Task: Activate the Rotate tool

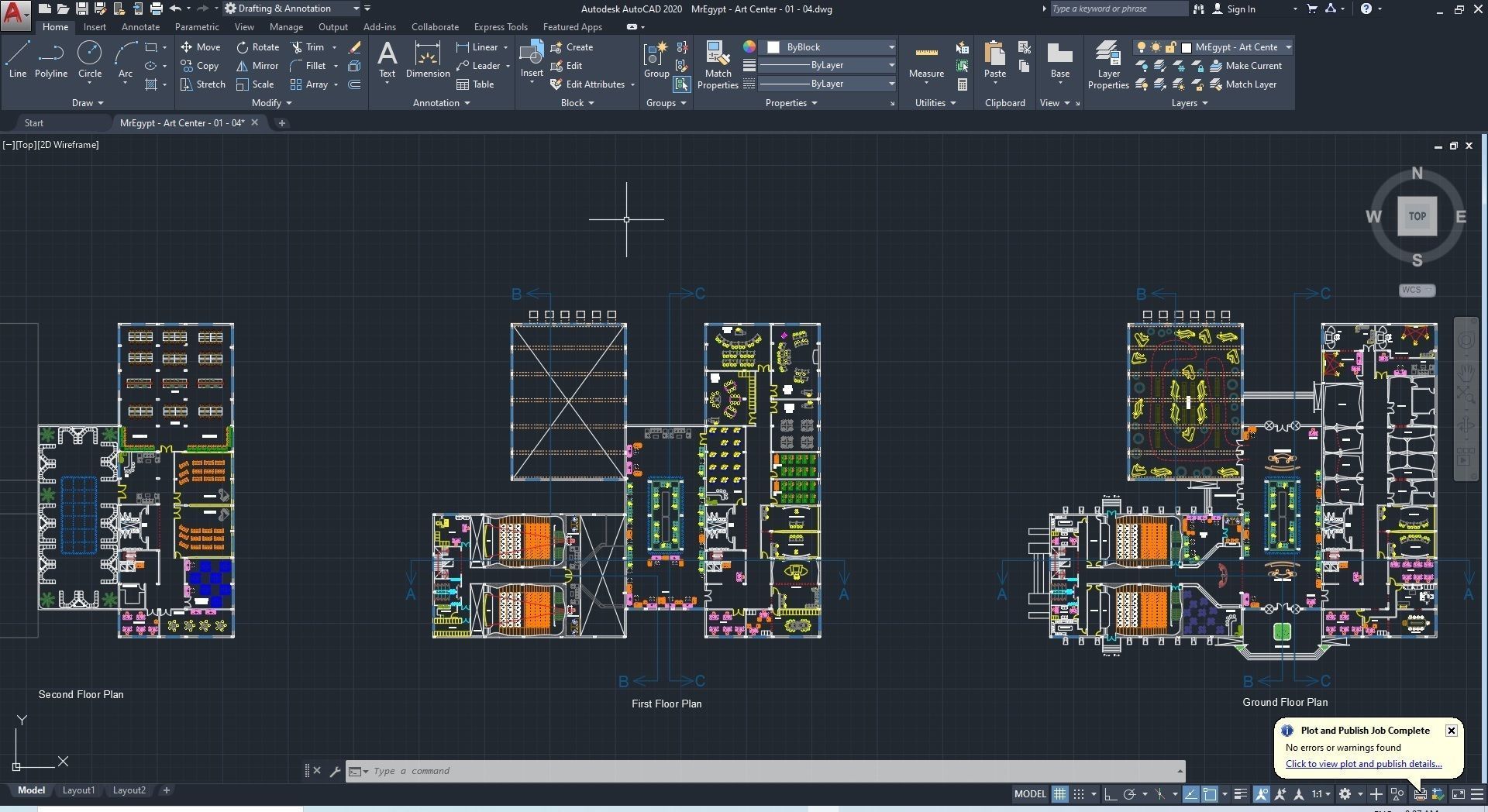Action: [258, 47]
